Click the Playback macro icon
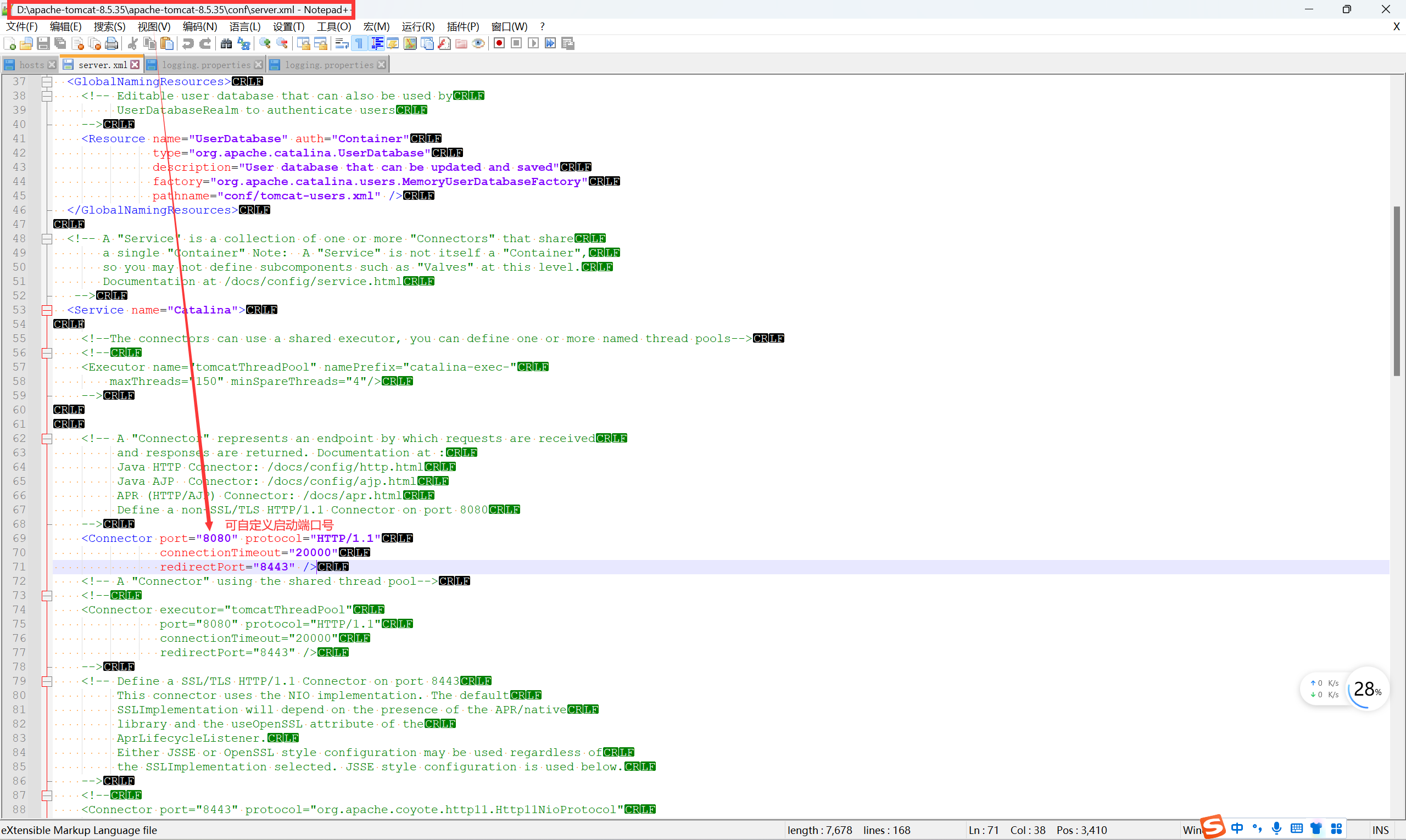The height and width of the screenshot is (840, 1406). pos(533,43)
